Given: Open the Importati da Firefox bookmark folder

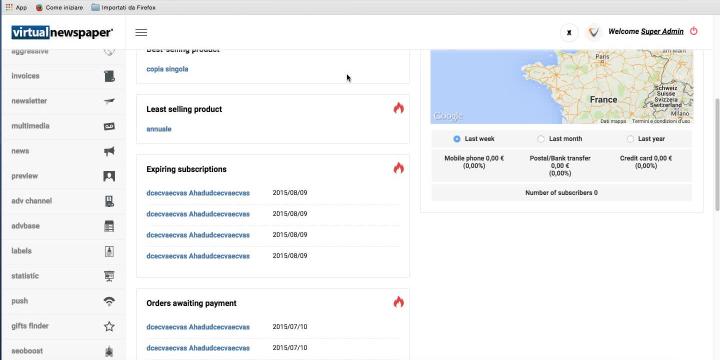Looking at the screenshot, I should point(124,8).
